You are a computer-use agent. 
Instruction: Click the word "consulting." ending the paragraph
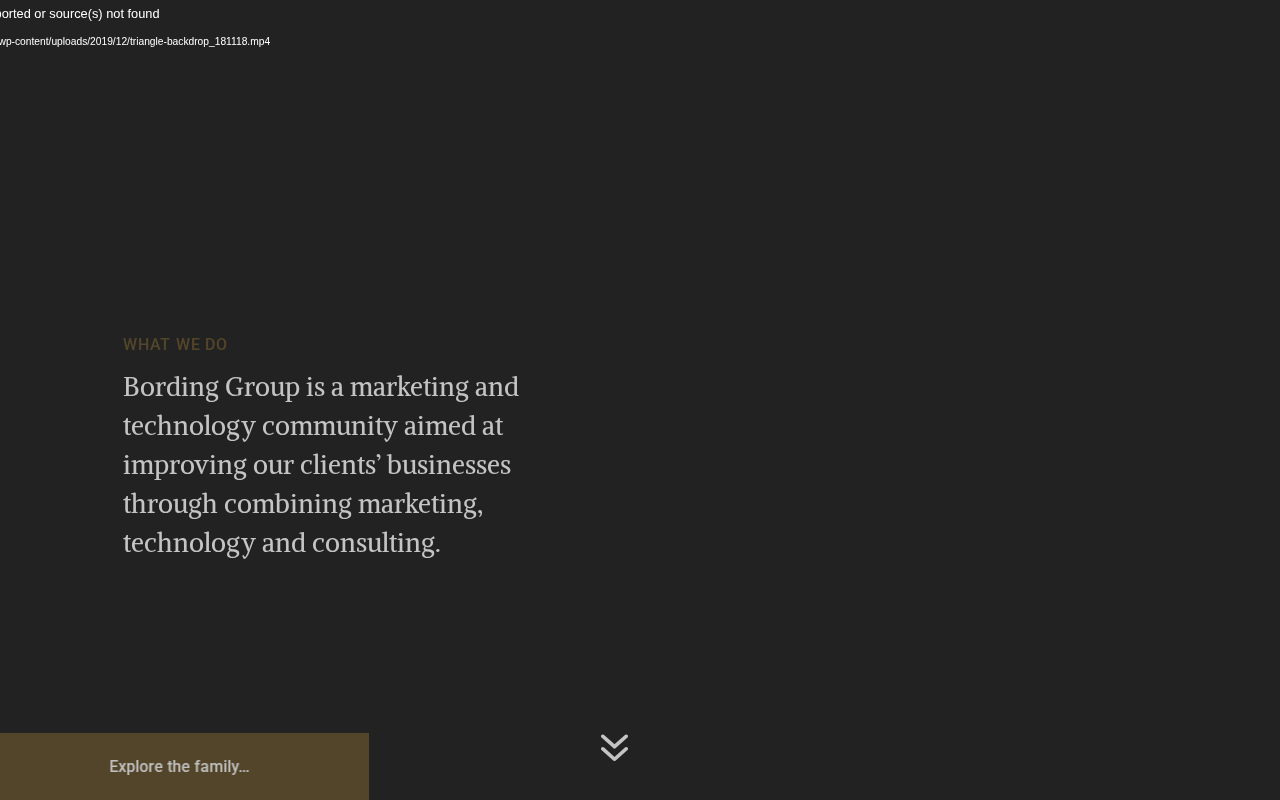coord(376,543)
